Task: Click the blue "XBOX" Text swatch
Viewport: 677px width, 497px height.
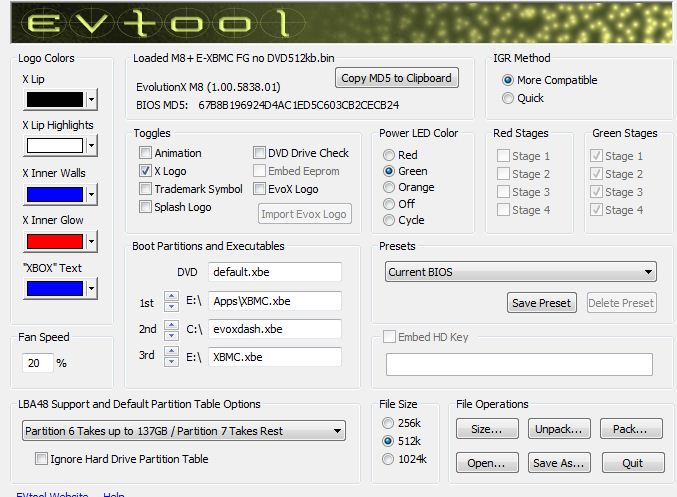Action: point(55,288)
